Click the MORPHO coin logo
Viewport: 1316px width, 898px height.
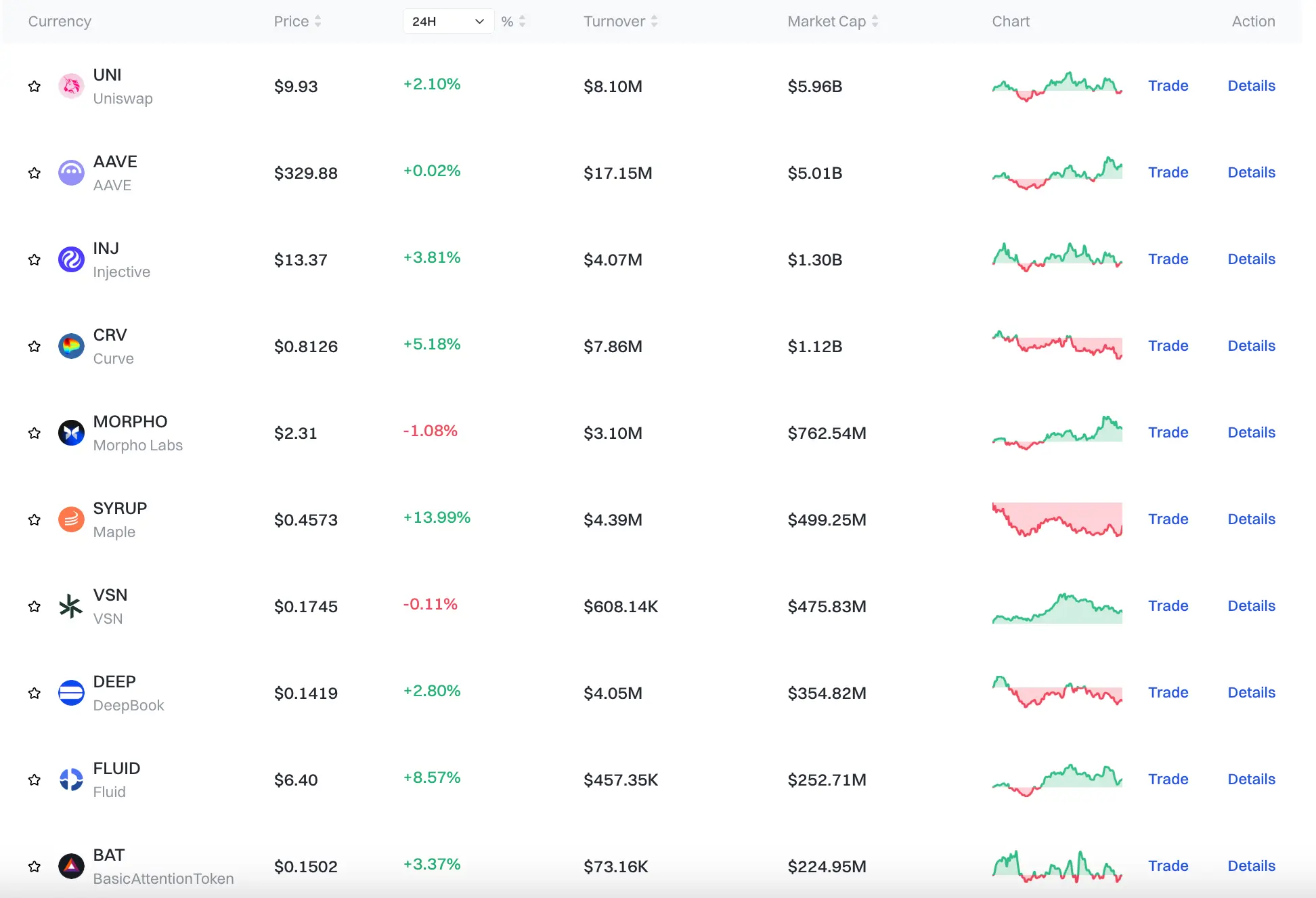[71, 433]
